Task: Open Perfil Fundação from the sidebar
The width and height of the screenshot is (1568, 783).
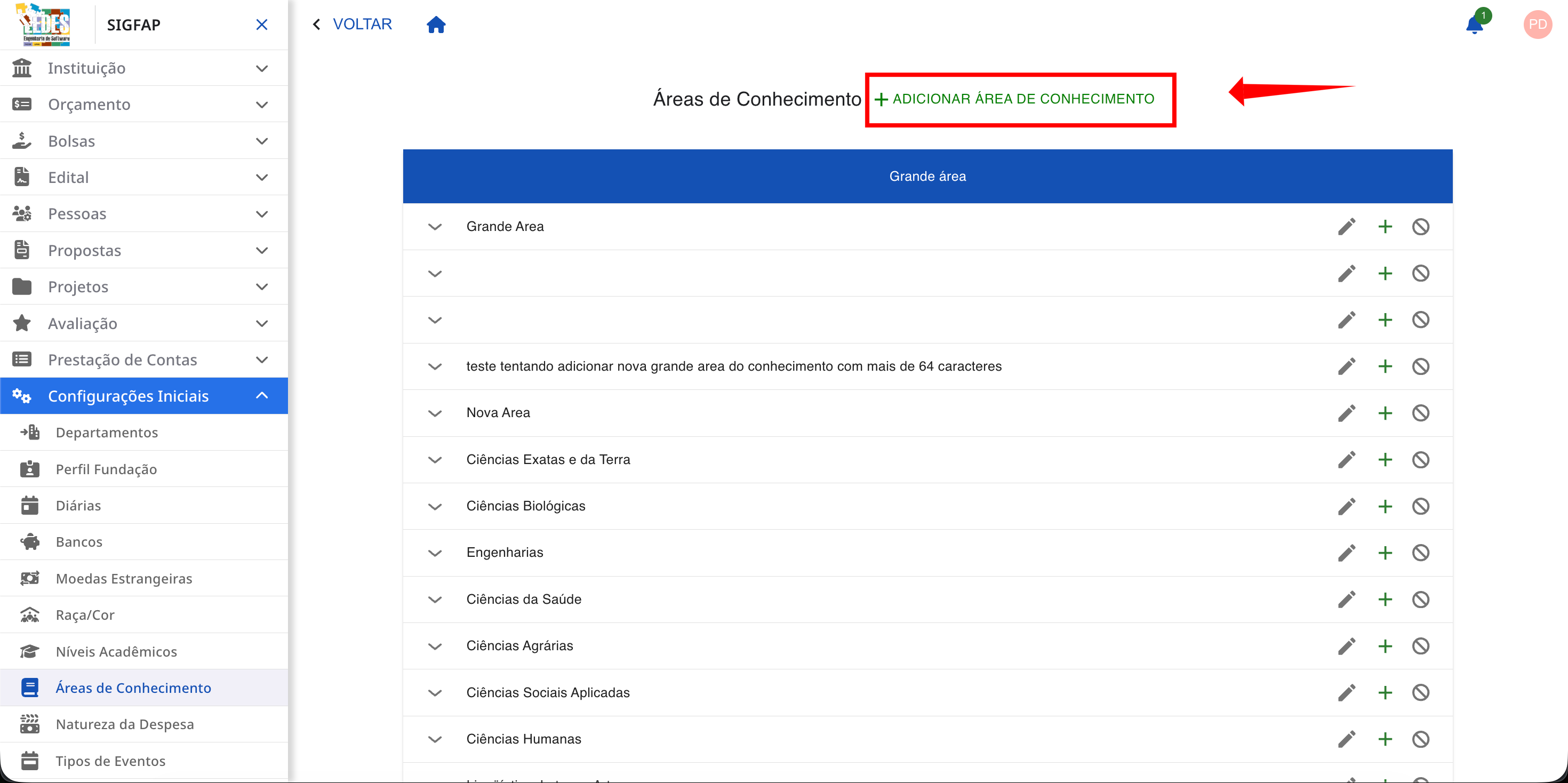Action: (106, 469)
